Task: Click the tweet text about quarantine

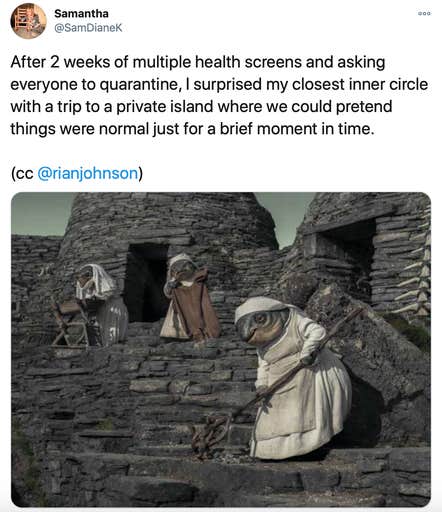Action: click(219, 95)
